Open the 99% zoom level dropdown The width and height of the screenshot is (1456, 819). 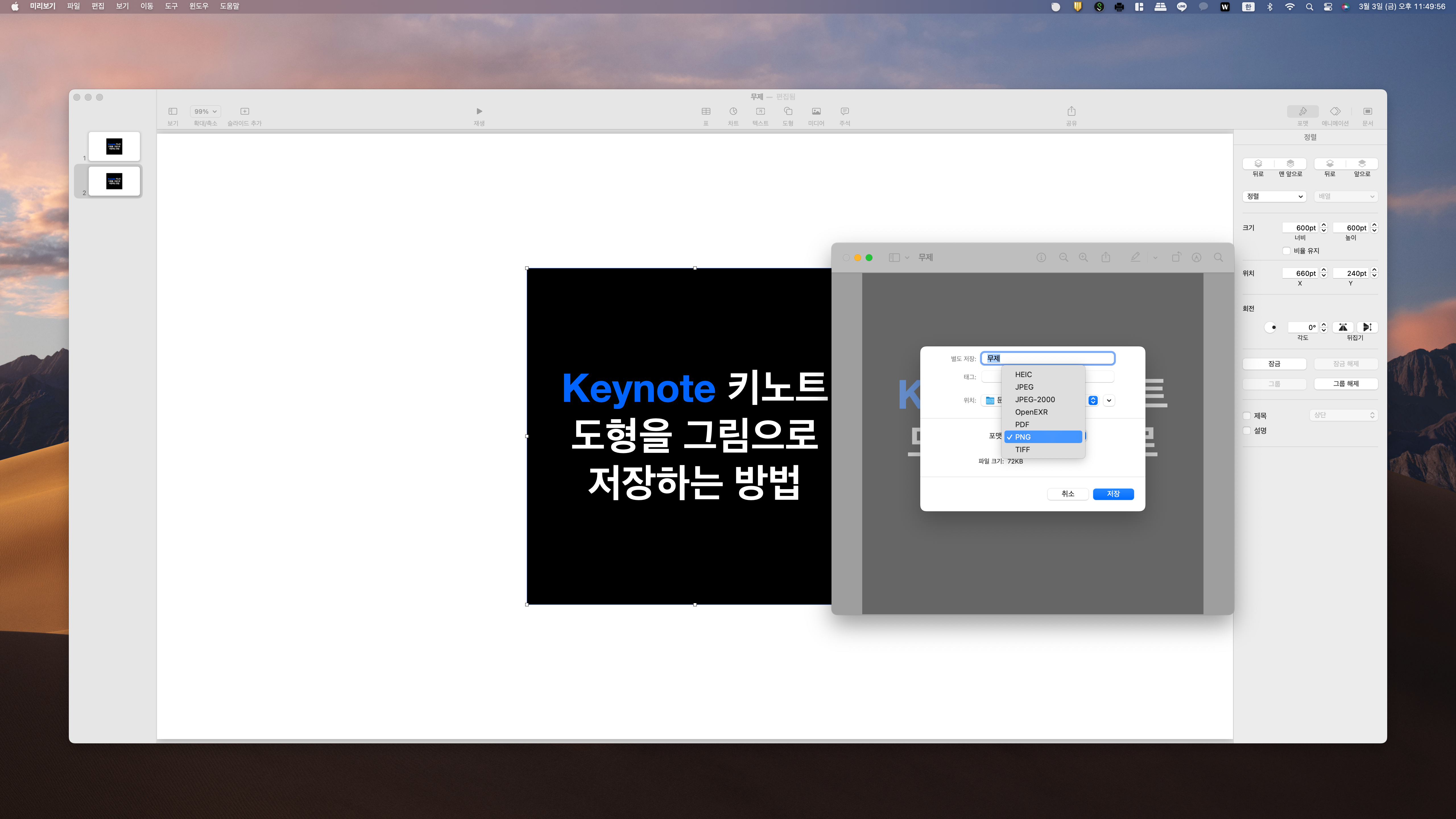(205, 111)
